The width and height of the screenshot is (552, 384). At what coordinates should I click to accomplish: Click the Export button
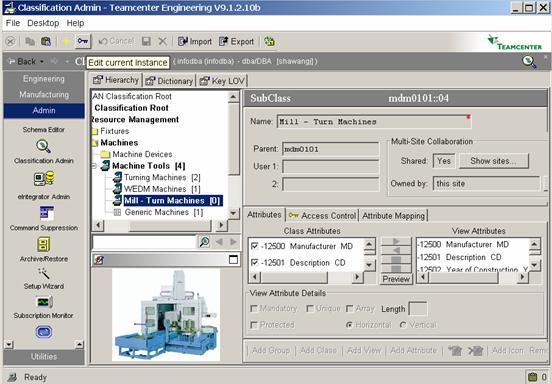click(x=236, y=42)
